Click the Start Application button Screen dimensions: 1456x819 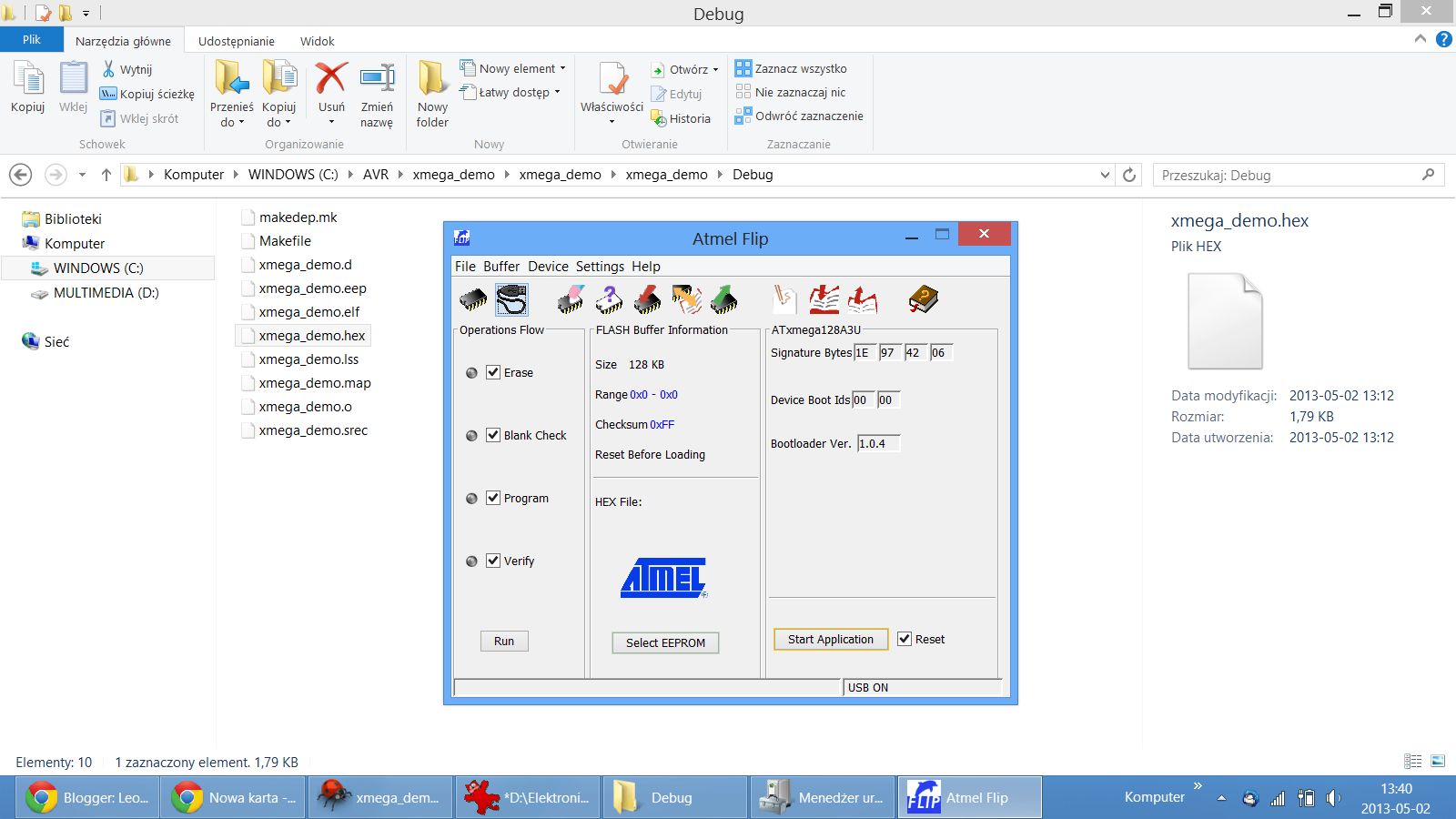coord(831,640)
